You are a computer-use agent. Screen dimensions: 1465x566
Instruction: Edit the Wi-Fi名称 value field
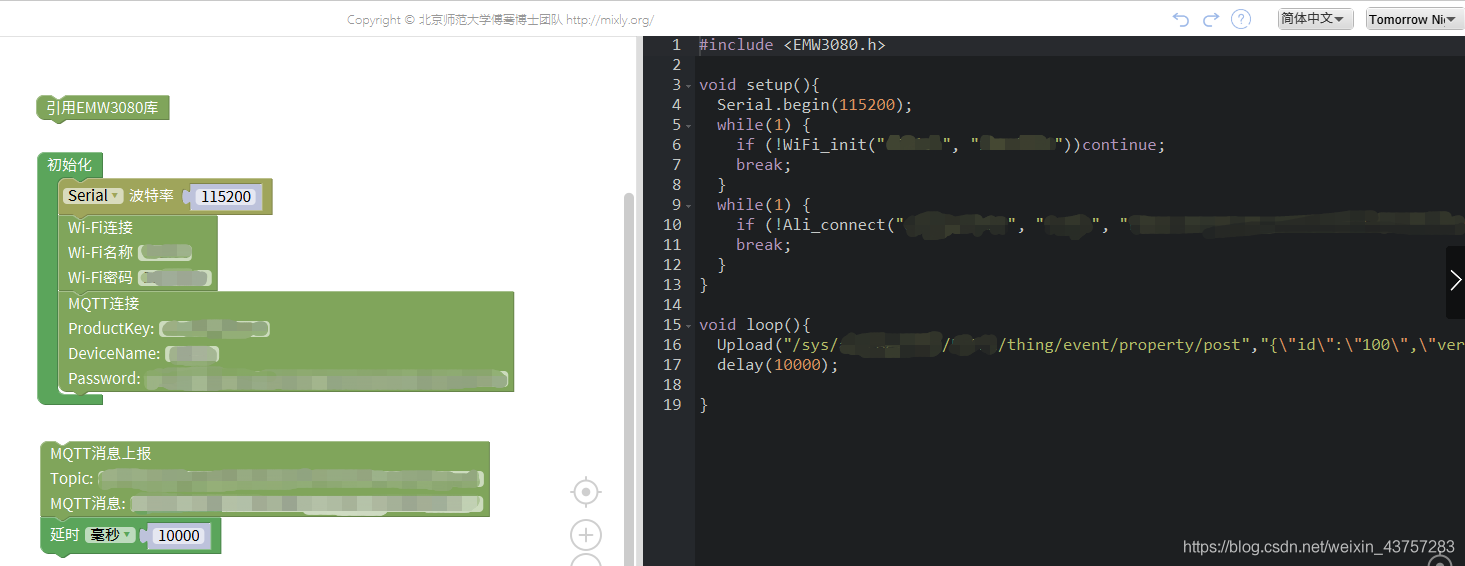click(165, 252)
